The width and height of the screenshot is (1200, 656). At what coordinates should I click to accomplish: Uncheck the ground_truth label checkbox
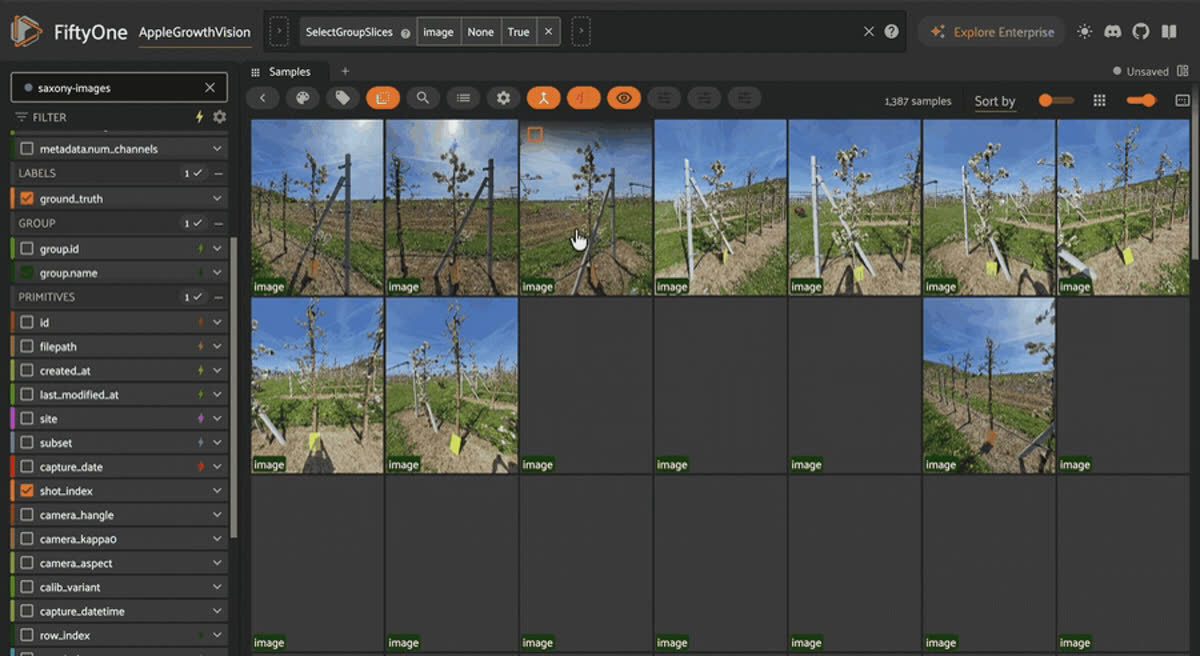(x=27, y=199)
